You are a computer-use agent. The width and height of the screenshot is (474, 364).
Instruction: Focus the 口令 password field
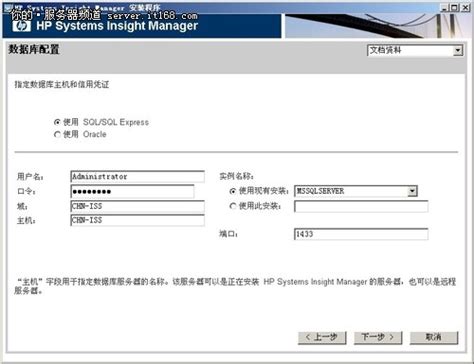[x=132, y=191]
